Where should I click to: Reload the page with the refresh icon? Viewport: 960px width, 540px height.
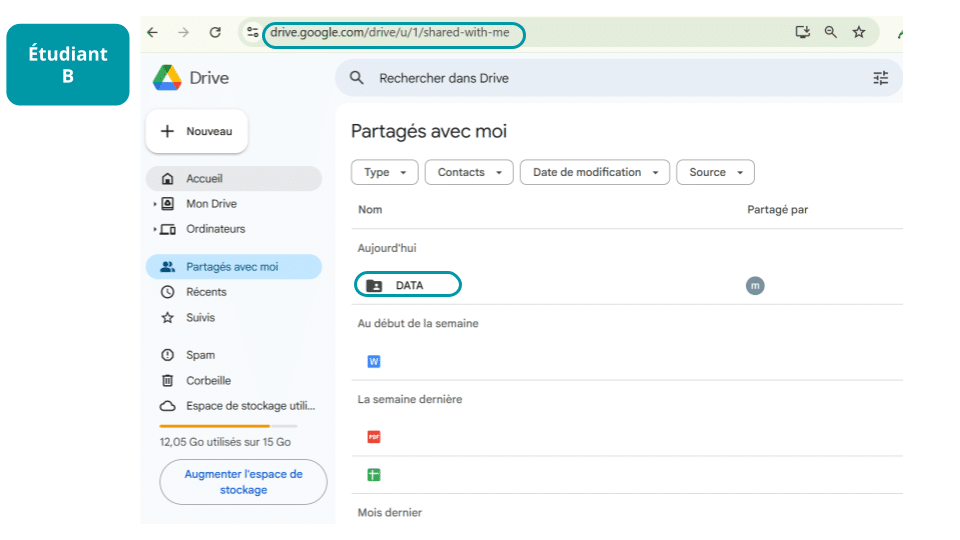click(x=215, y=32)
